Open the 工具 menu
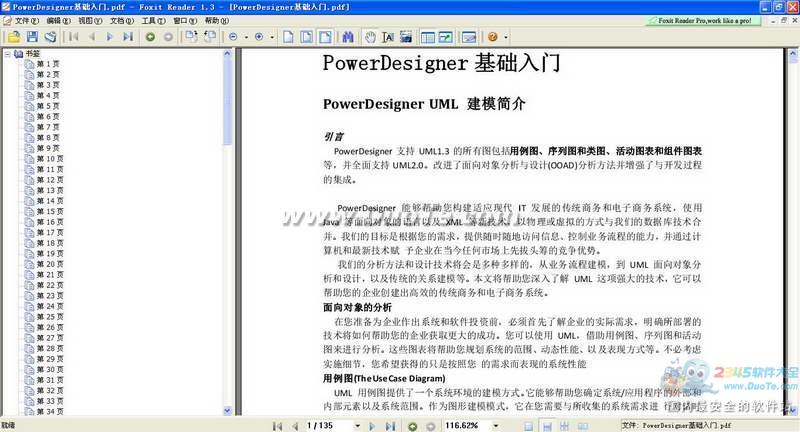The height and width of the screenshot is (432, 800). pyautogui.click(x=154, y=21)
